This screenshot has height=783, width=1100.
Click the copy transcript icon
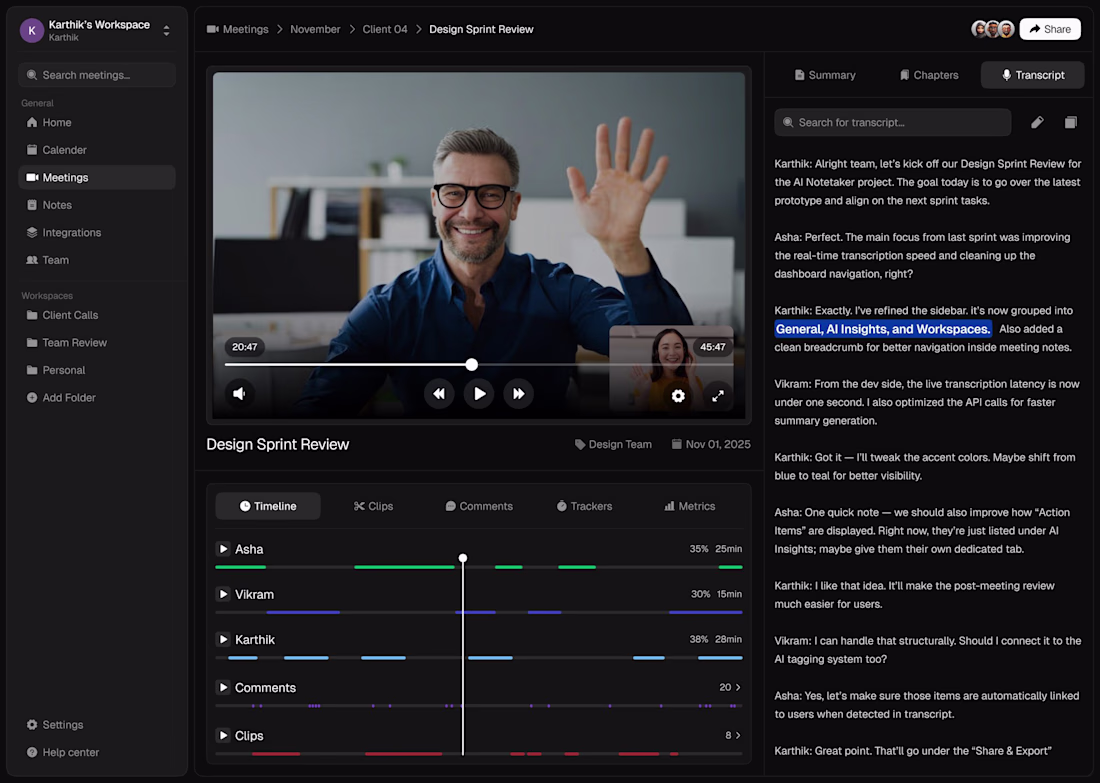(x=1071, y=122)
